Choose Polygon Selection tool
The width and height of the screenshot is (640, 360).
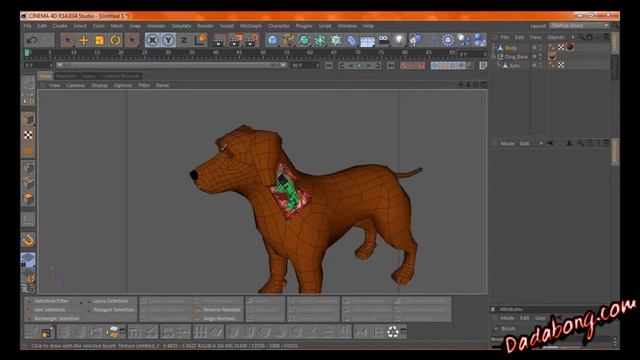[x=114, y=310]
